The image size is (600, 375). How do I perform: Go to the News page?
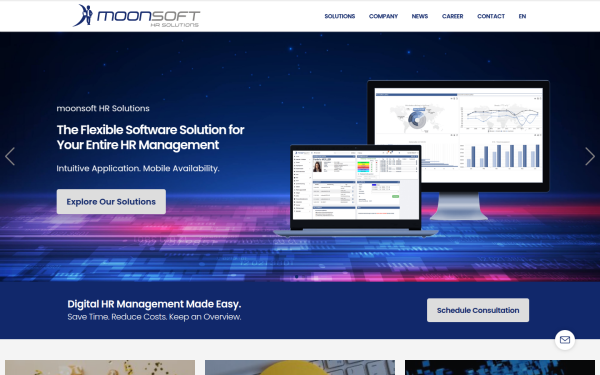click(x=419, y=16)
